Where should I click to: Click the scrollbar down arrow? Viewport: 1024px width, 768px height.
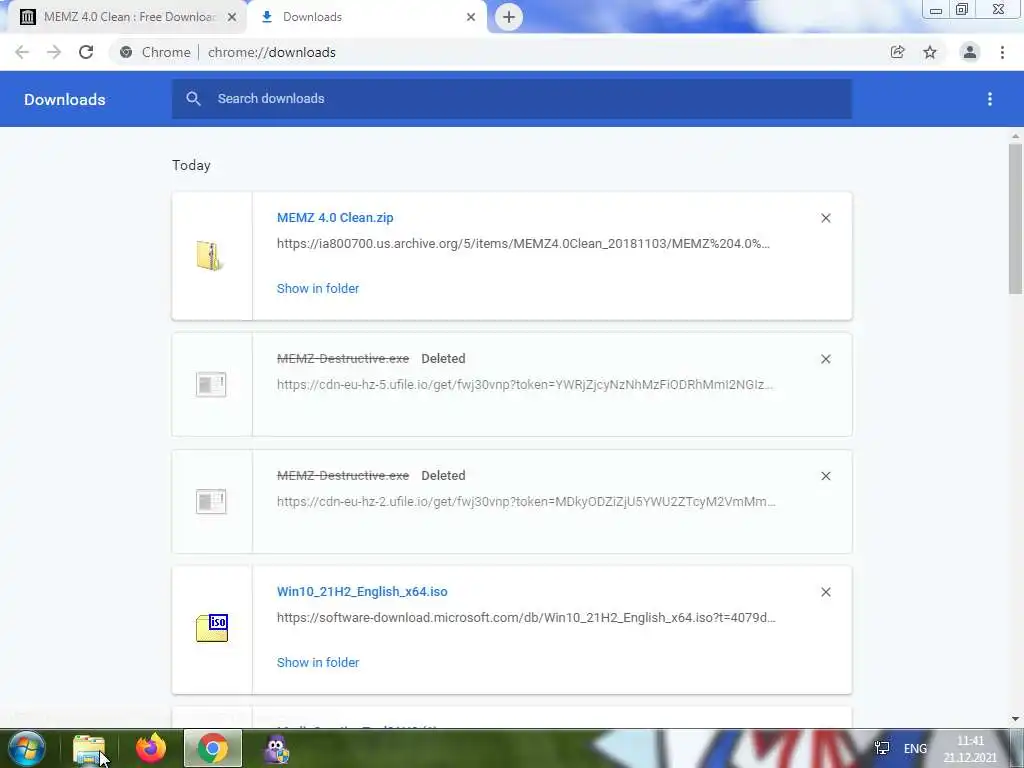(1015, 719)
